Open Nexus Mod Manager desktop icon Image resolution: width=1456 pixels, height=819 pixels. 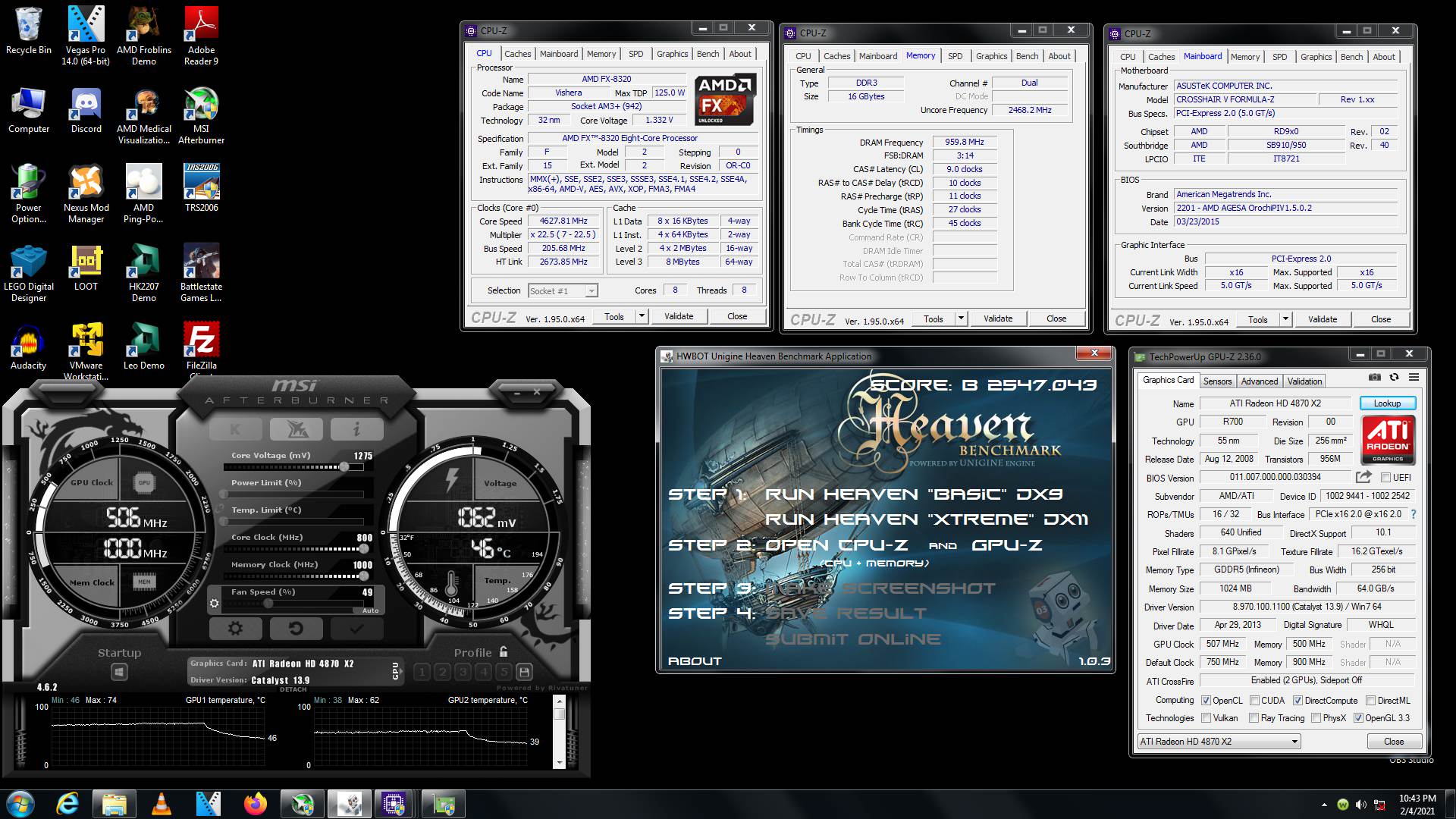point(86,195)
